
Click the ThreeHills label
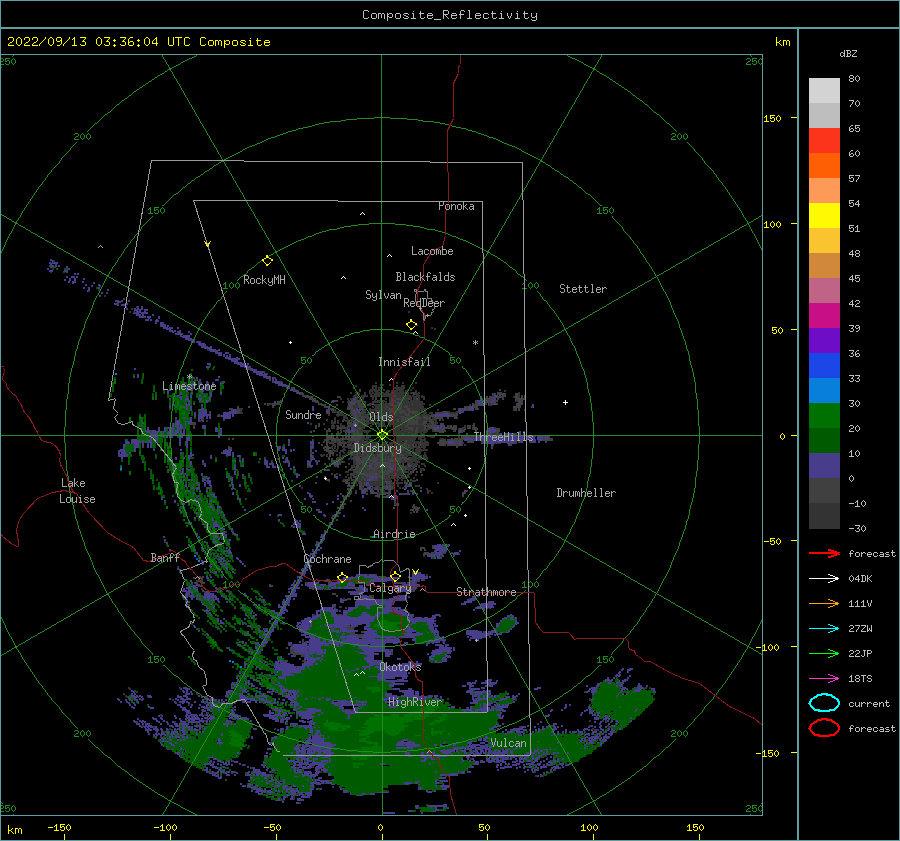point(503,437)
